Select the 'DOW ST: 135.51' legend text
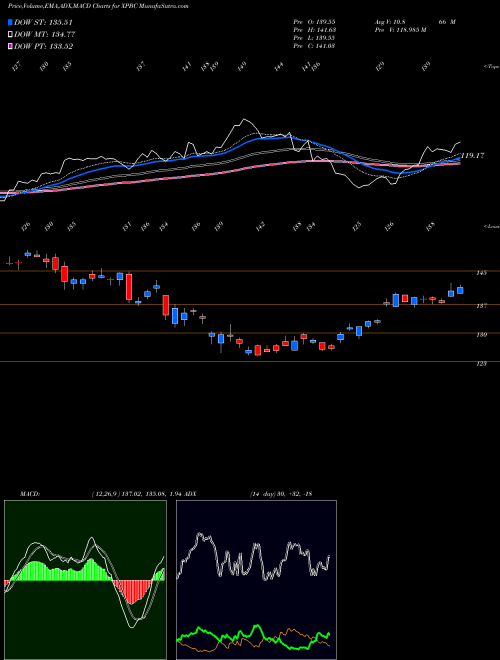500x660 pixels. coord(44,23)
